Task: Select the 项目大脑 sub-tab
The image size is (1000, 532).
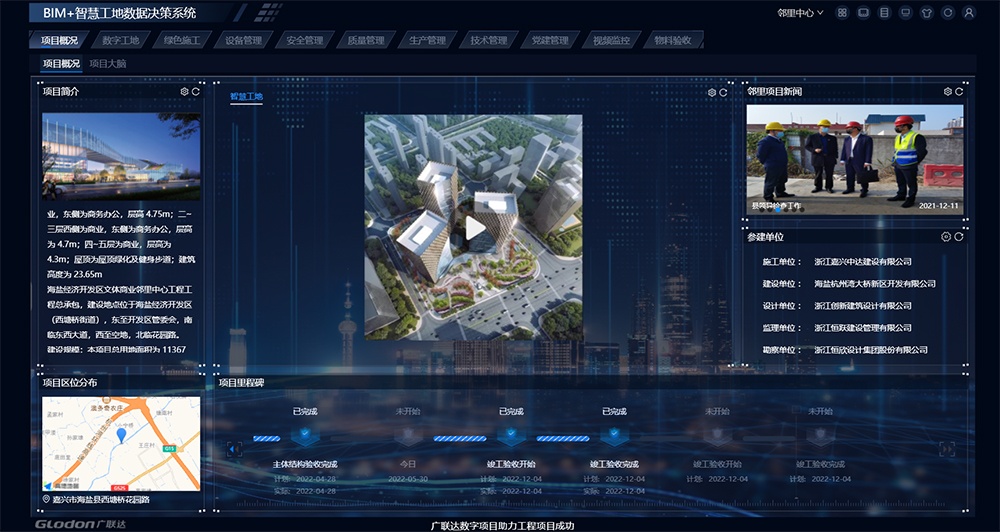Action: pyautogui.click(x=107, y=64)
